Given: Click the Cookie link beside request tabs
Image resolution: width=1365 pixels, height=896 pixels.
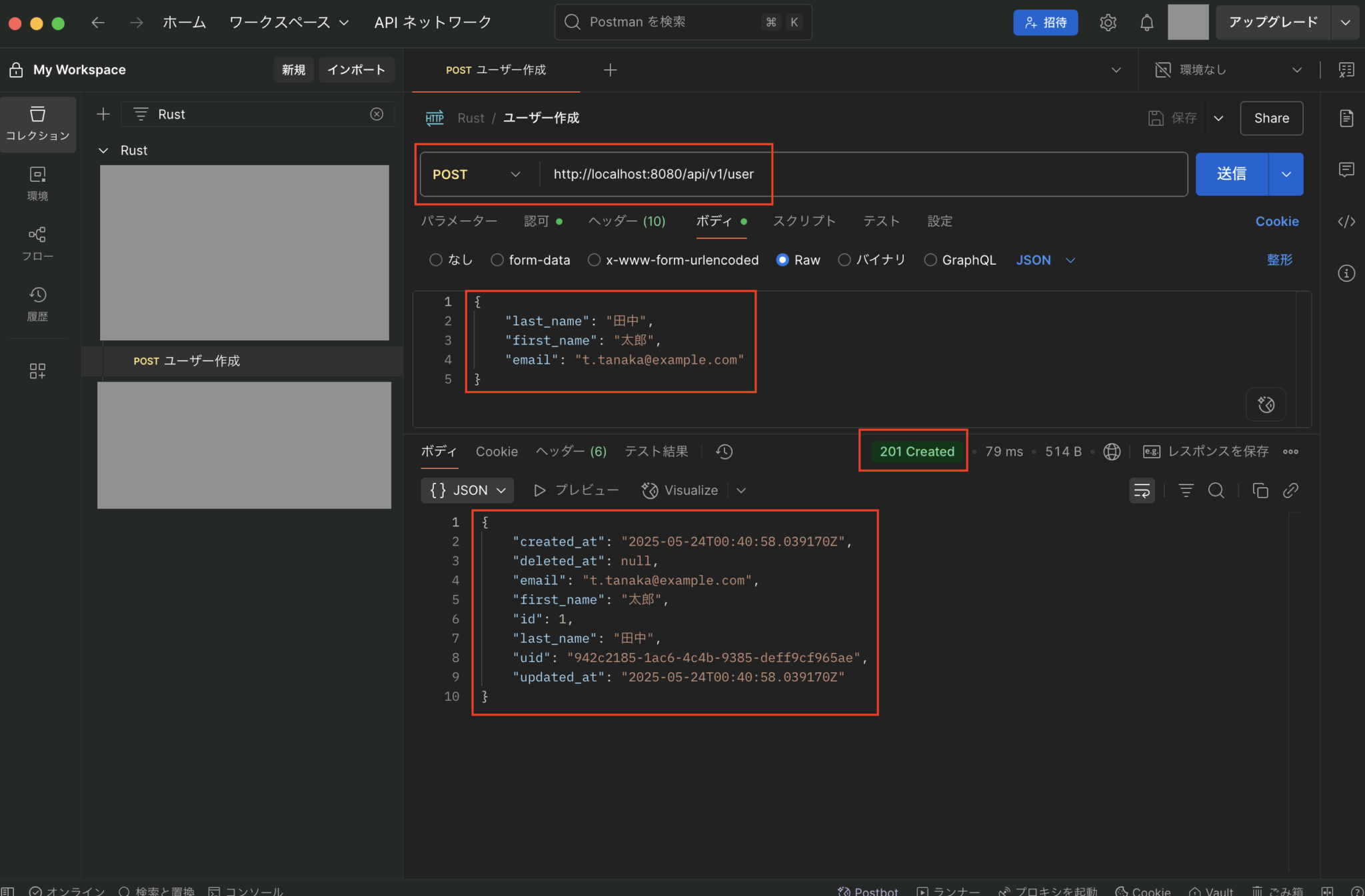Looking at the screenshot, I should click(x=1277, y=221).
